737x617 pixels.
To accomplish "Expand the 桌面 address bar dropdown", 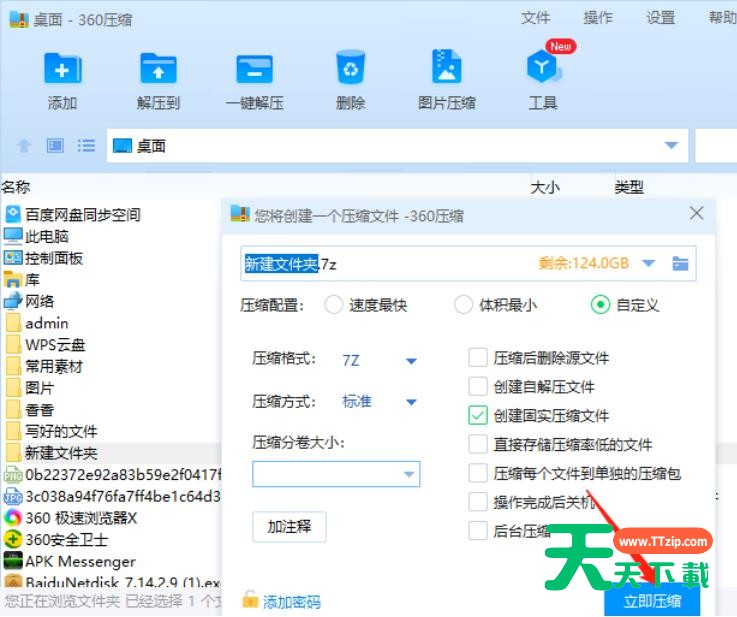I will (x=671, y=145).
